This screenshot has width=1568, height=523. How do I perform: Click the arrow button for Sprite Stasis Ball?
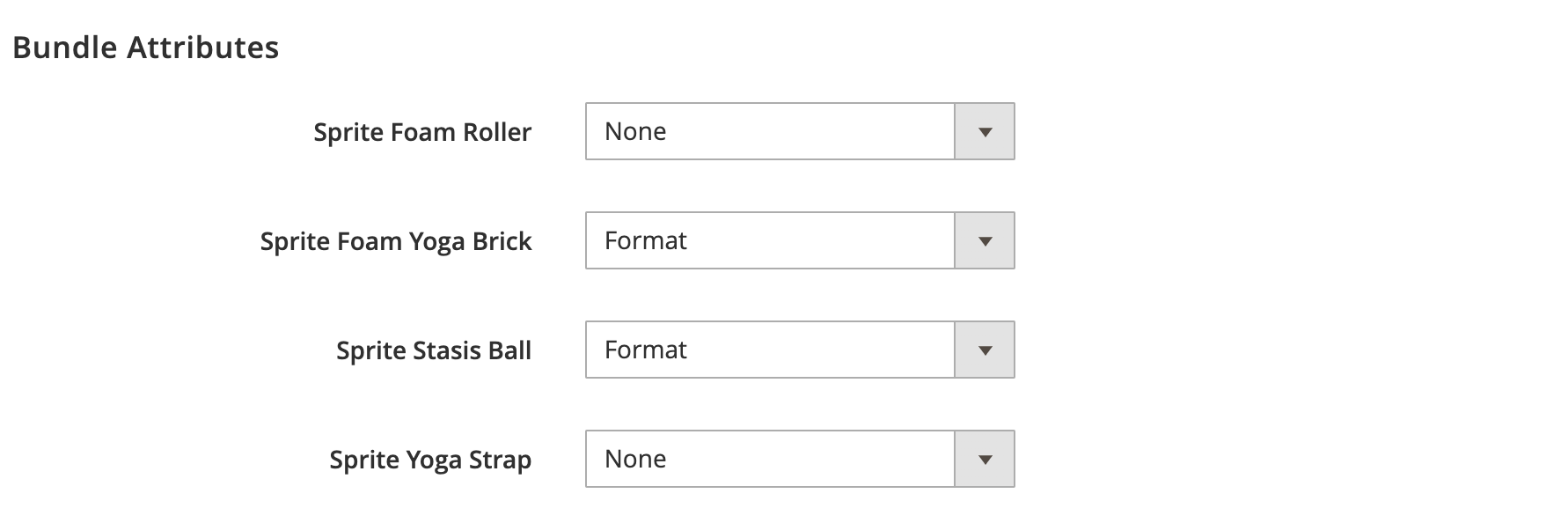pos(985,350)
